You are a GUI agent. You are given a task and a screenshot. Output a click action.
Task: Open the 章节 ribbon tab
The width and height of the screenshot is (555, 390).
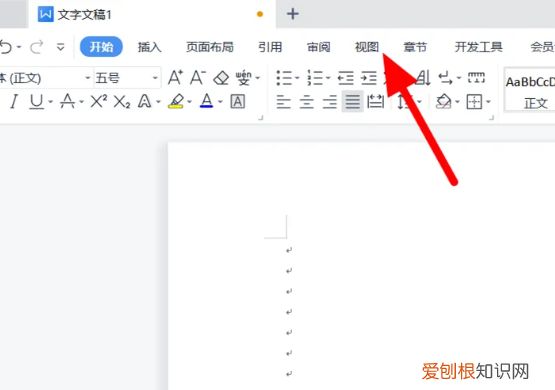415,47
